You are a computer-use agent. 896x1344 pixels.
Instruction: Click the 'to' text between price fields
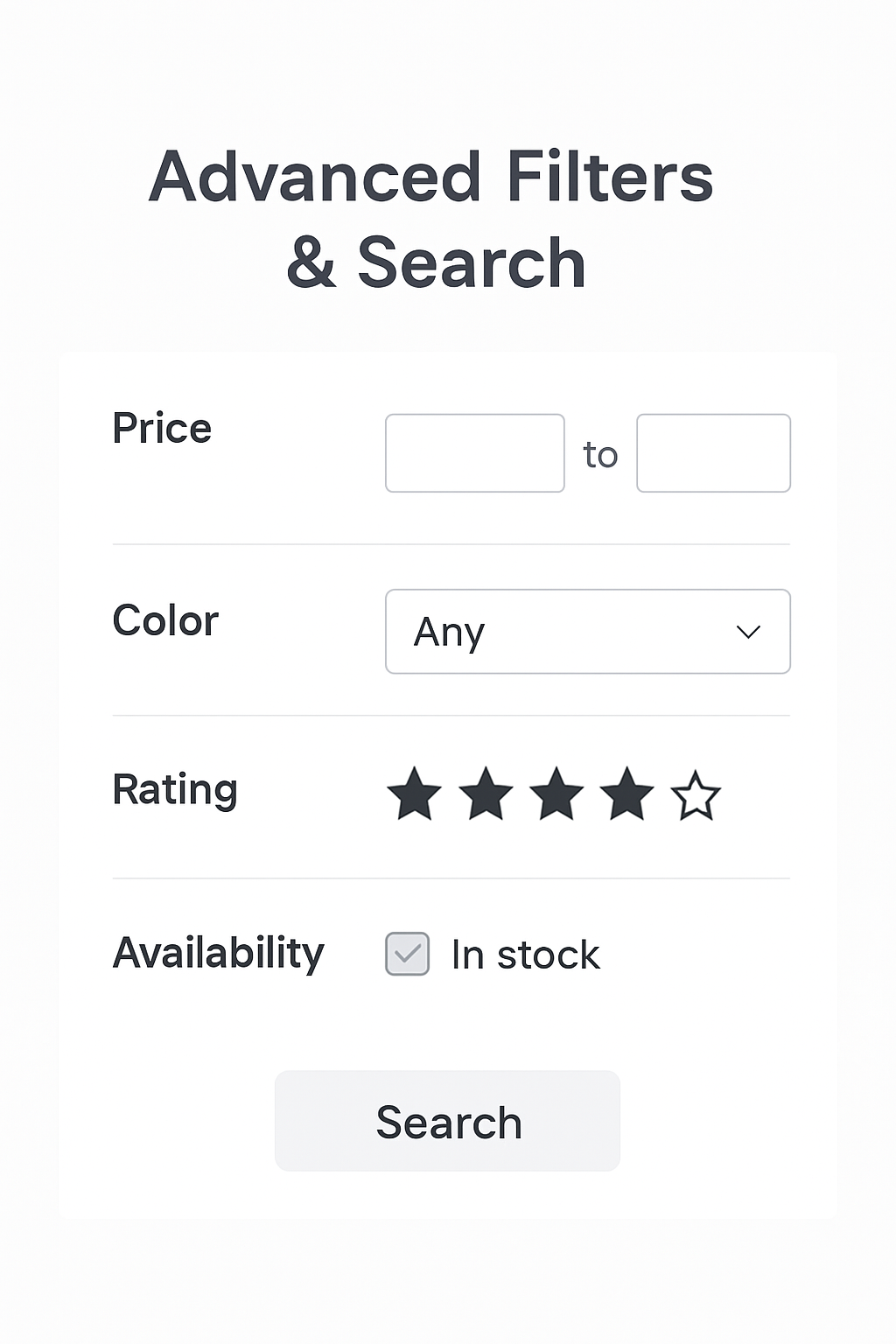600,455
